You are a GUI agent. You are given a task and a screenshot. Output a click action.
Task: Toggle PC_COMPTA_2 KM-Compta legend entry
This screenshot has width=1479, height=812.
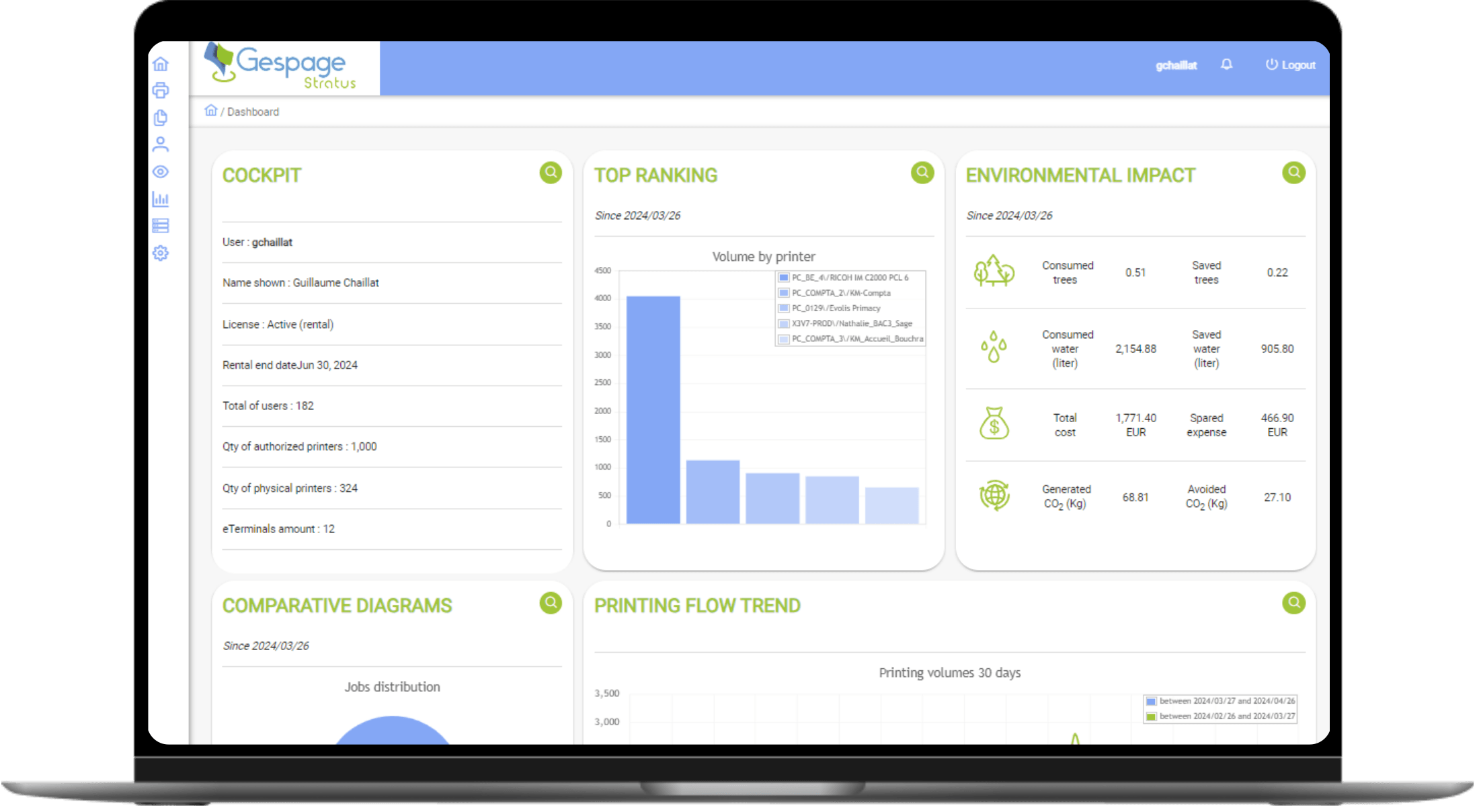click(x=834, y=293)
